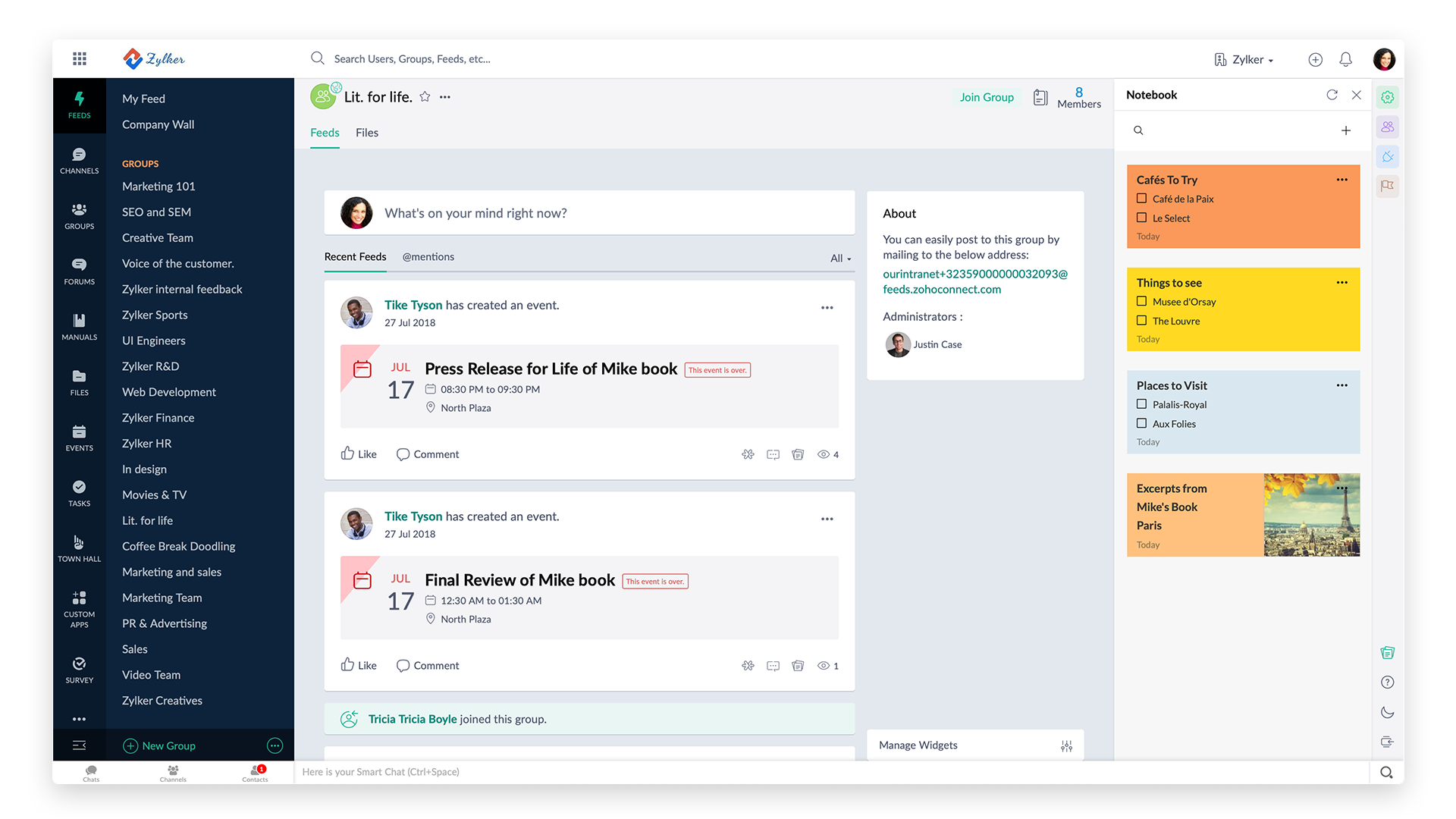
Task: Enable night mode with the moon icon
Action: pos(1388,712)
